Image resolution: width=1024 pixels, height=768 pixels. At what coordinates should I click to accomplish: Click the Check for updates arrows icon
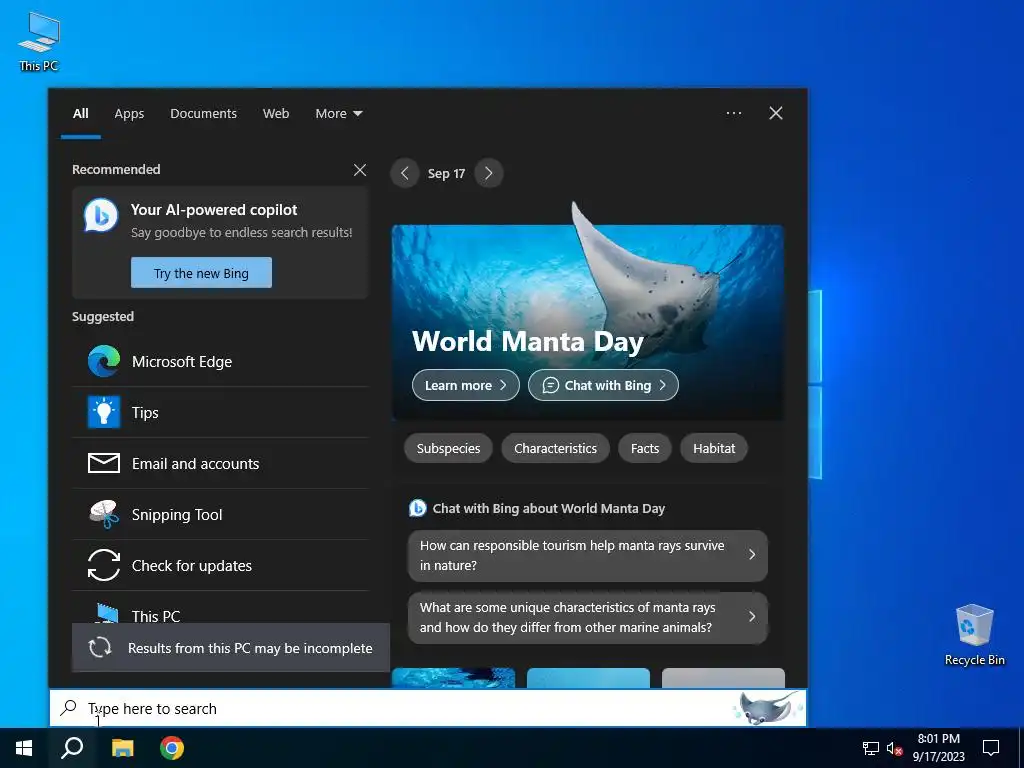coord(104,565)
